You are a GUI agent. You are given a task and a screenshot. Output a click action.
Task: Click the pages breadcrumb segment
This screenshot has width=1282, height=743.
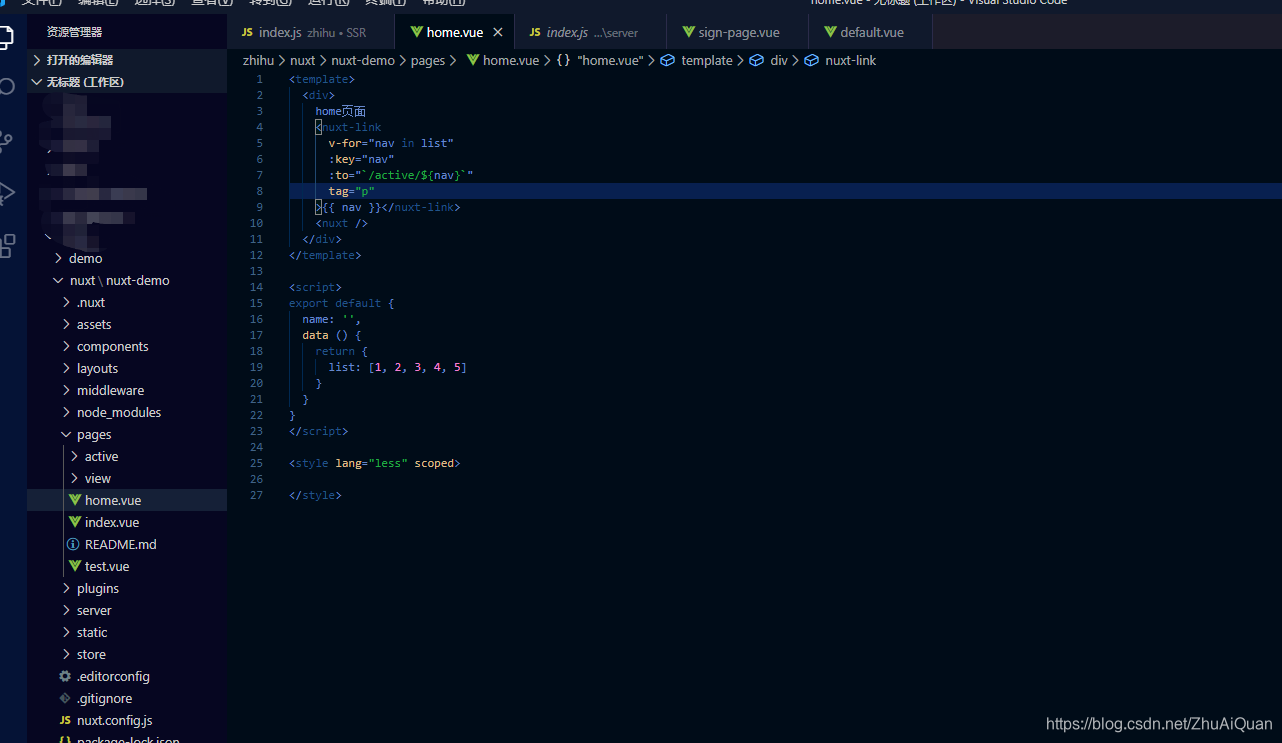coord(428,60)
